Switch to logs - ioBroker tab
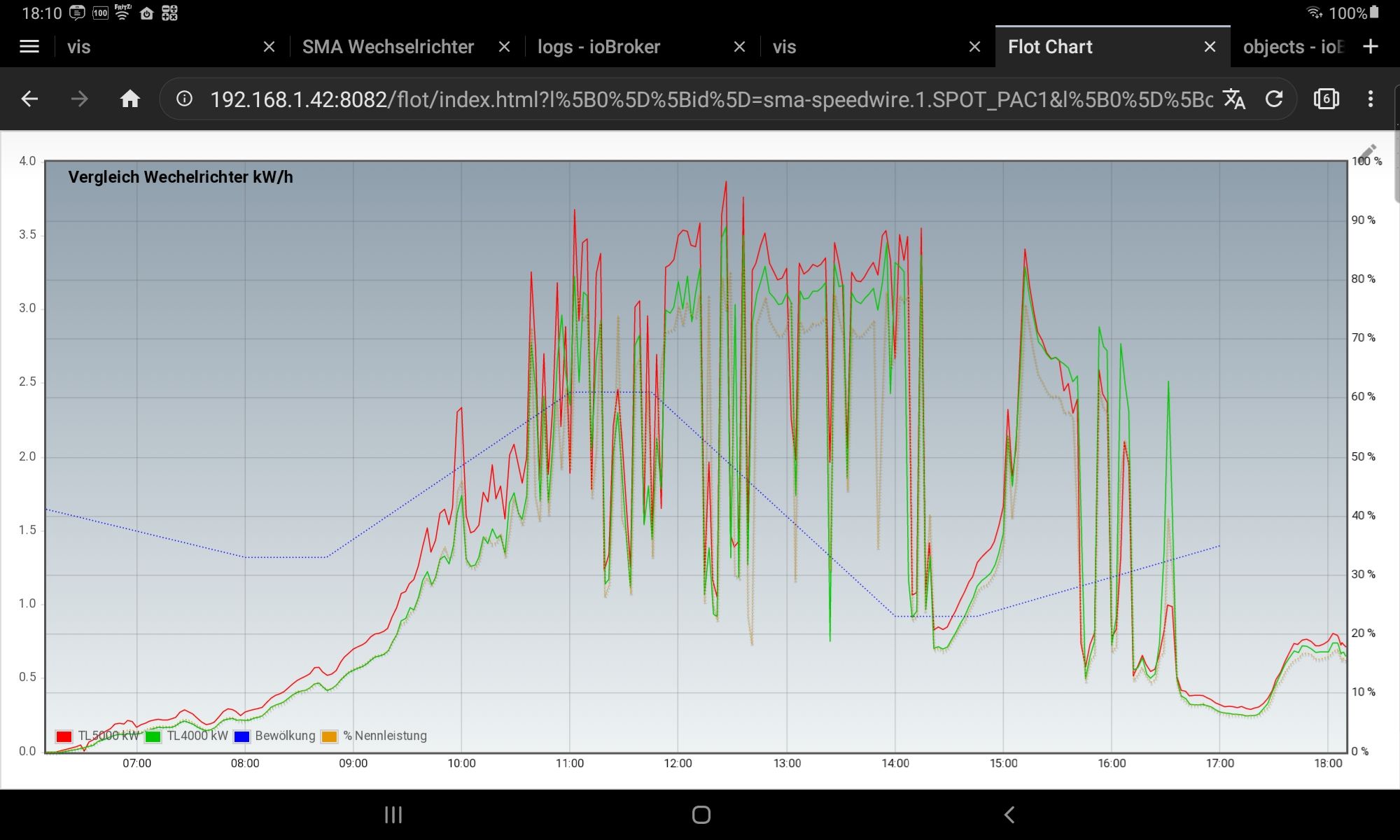This screenshot has width=1400, height=840. coord(598,47)
